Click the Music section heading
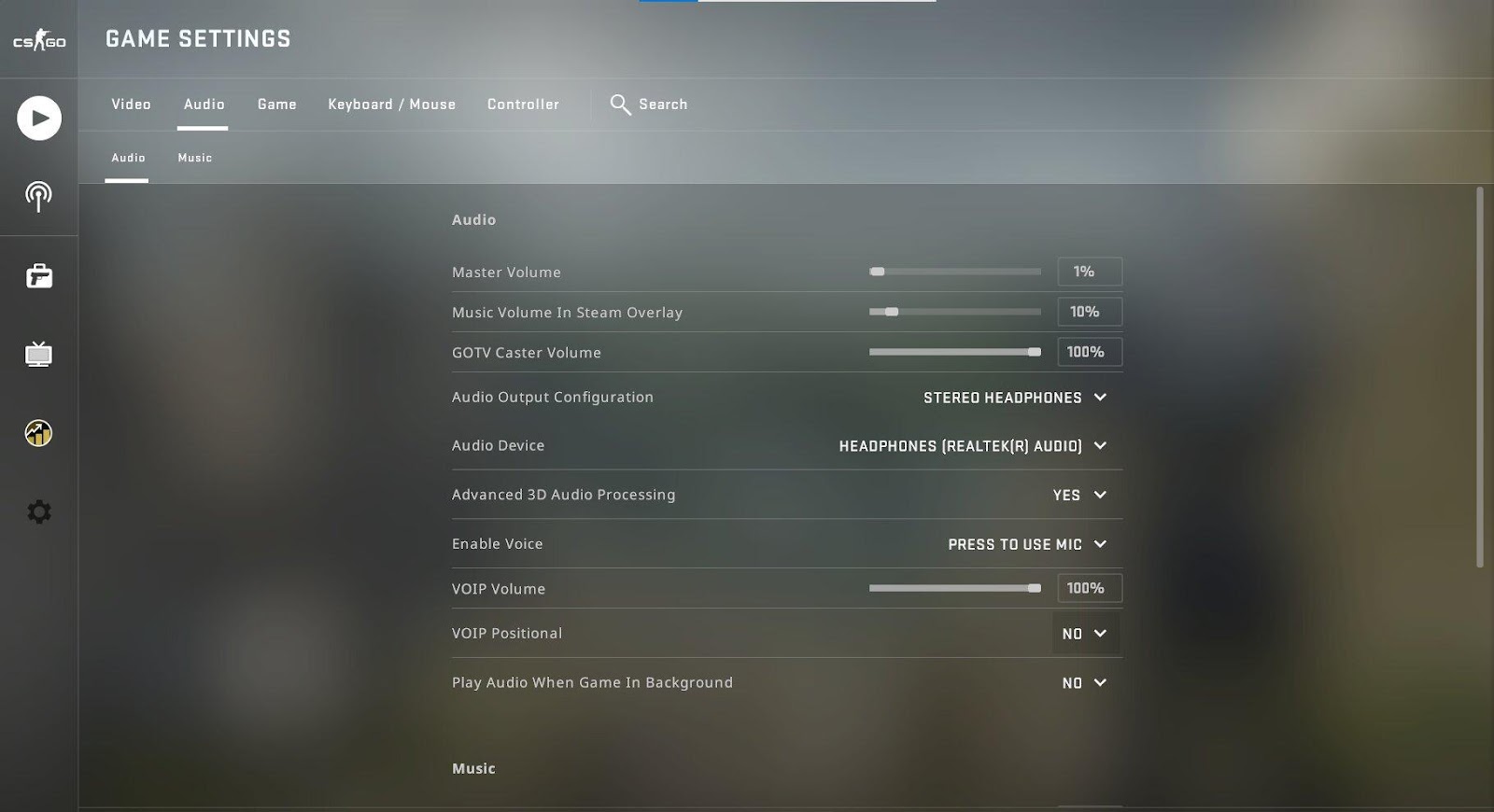1494x812 pixels. (473, 769)
